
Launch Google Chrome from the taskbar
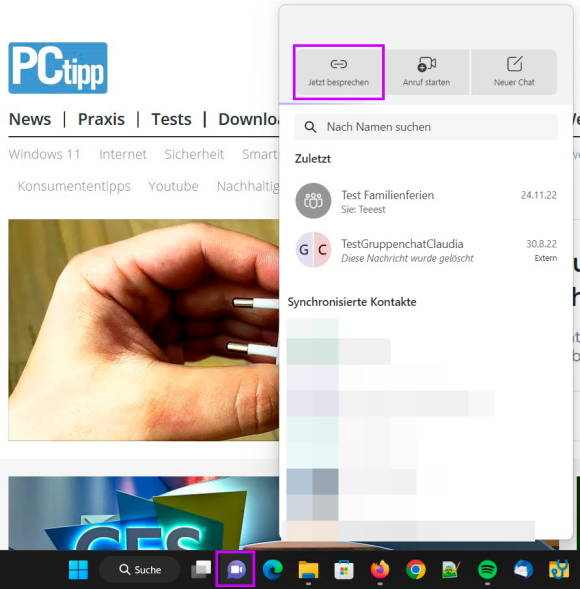pyautogui.click(x=415, y=569)
